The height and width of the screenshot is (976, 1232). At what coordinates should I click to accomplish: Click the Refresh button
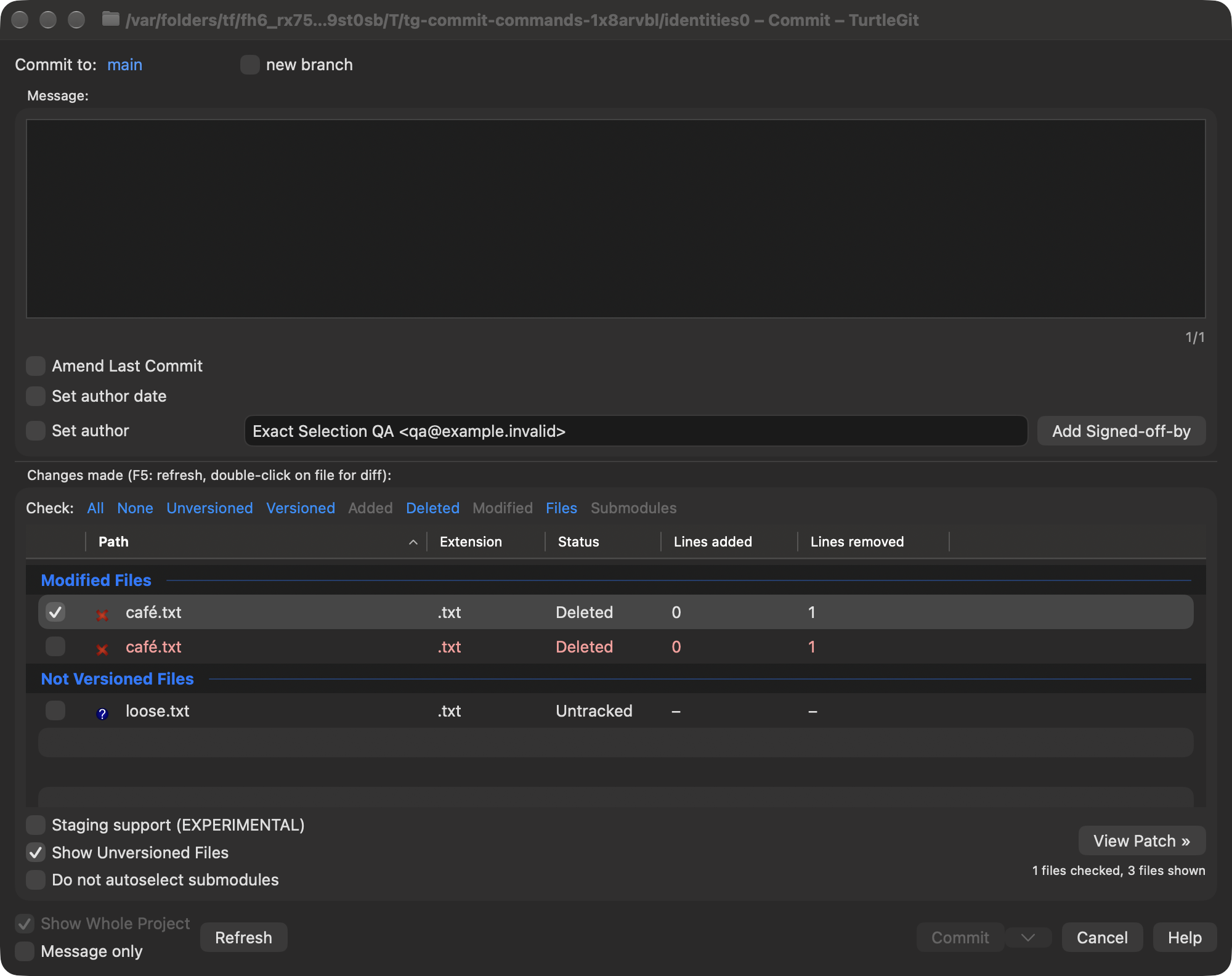[243, 938]
